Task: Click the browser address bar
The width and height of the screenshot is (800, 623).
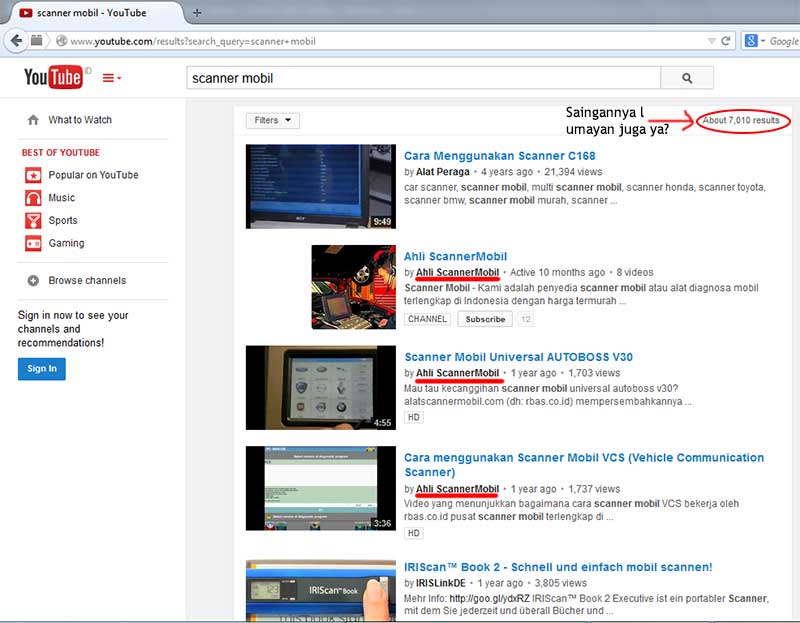Action: (x=383, y=41)
